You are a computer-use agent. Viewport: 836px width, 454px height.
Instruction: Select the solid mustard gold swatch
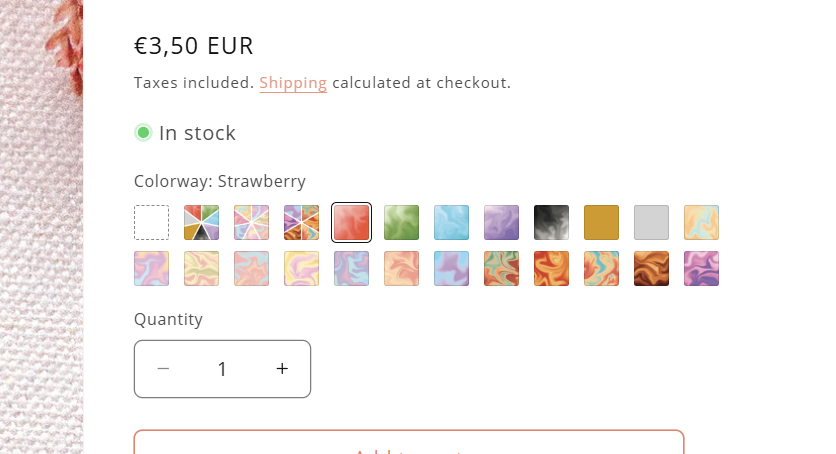pyautogui.click(x=601, y=222)
